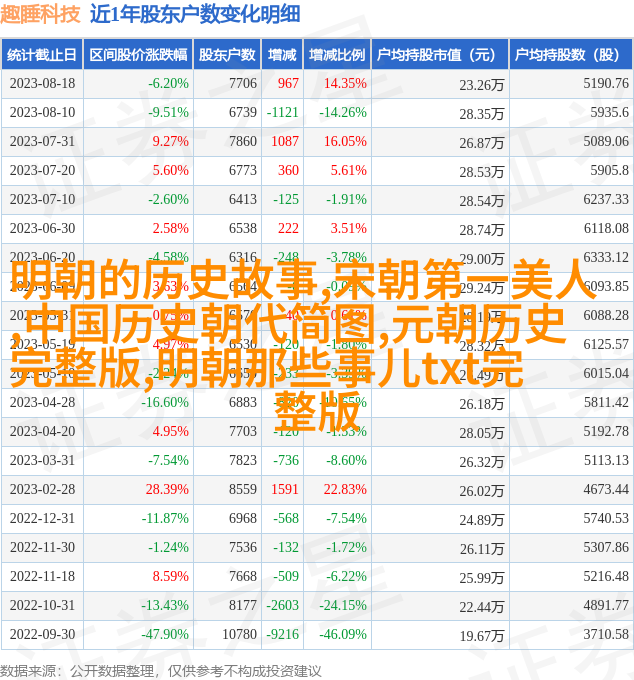The image size is (634, 680).
Task: Click the -2603 decrease value
Action: (x=283, y=606)
